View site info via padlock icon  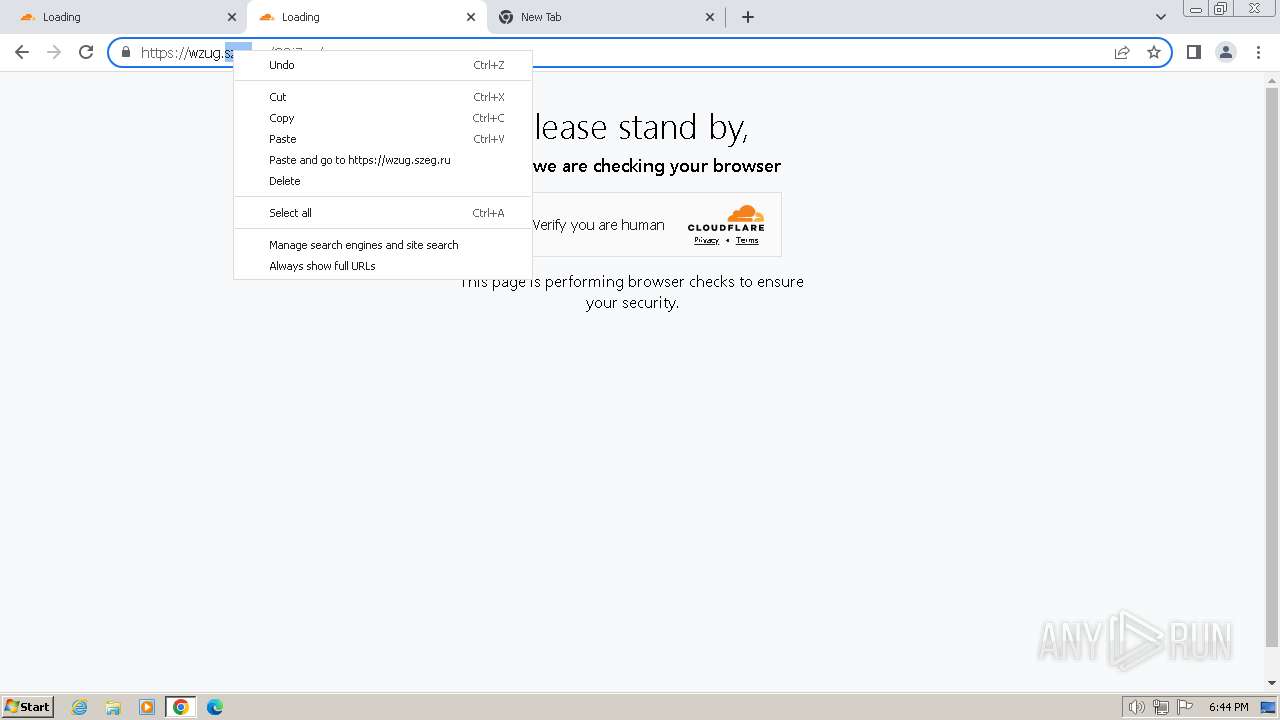click(x=126, y=52)
